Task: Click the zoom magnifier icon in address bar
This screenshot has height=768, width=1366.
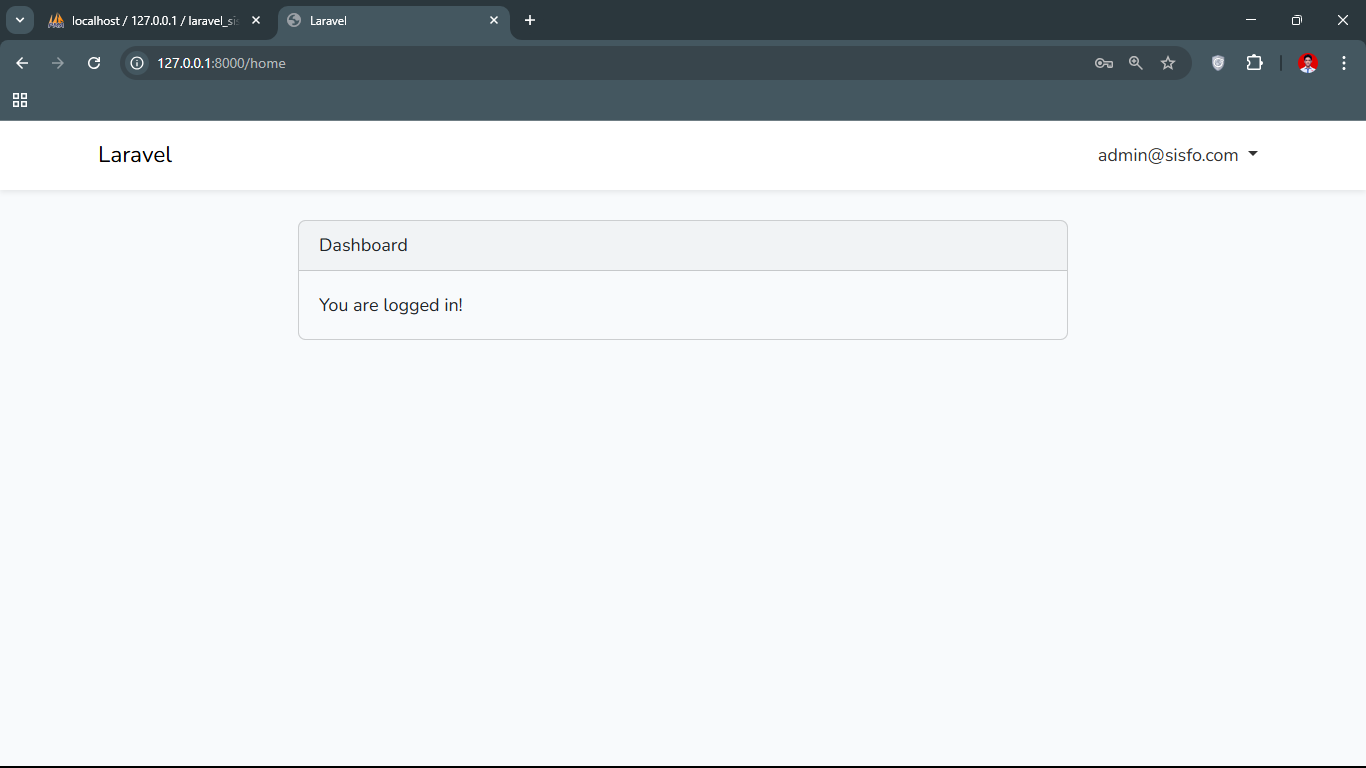Action: [1135, 63]
